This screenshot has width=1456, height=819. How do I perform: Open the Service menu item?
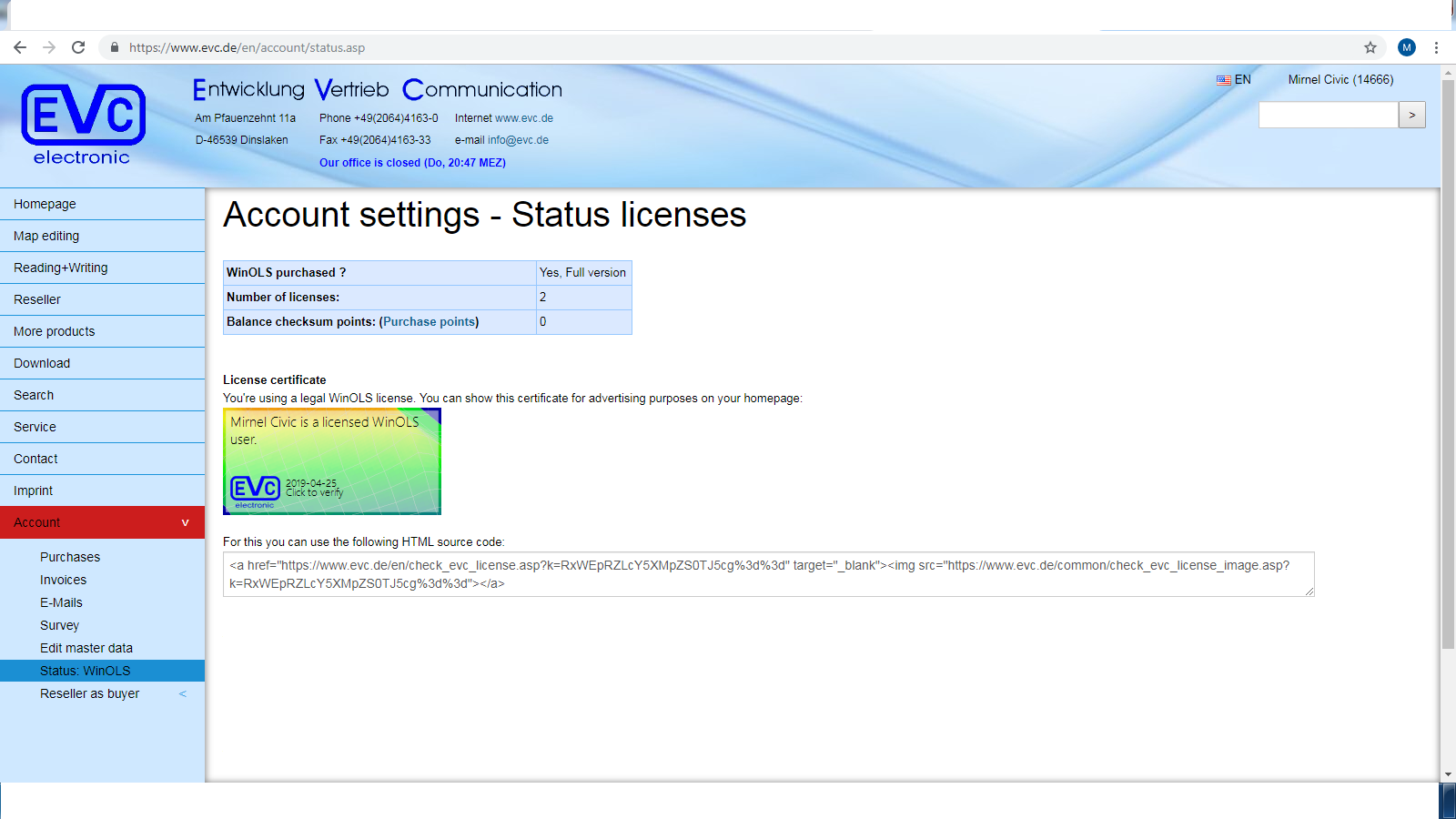click(102, 427)
